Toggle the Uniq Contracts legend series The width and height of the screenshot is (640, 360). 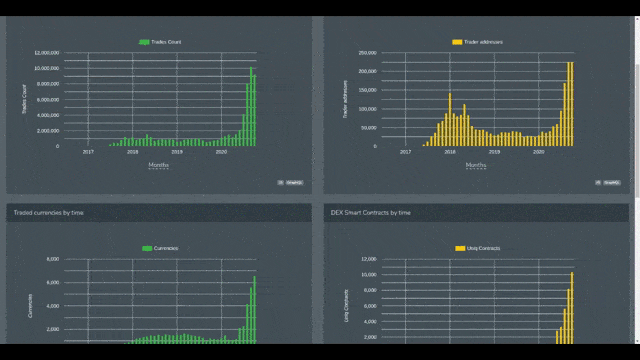tap(478, 248)
